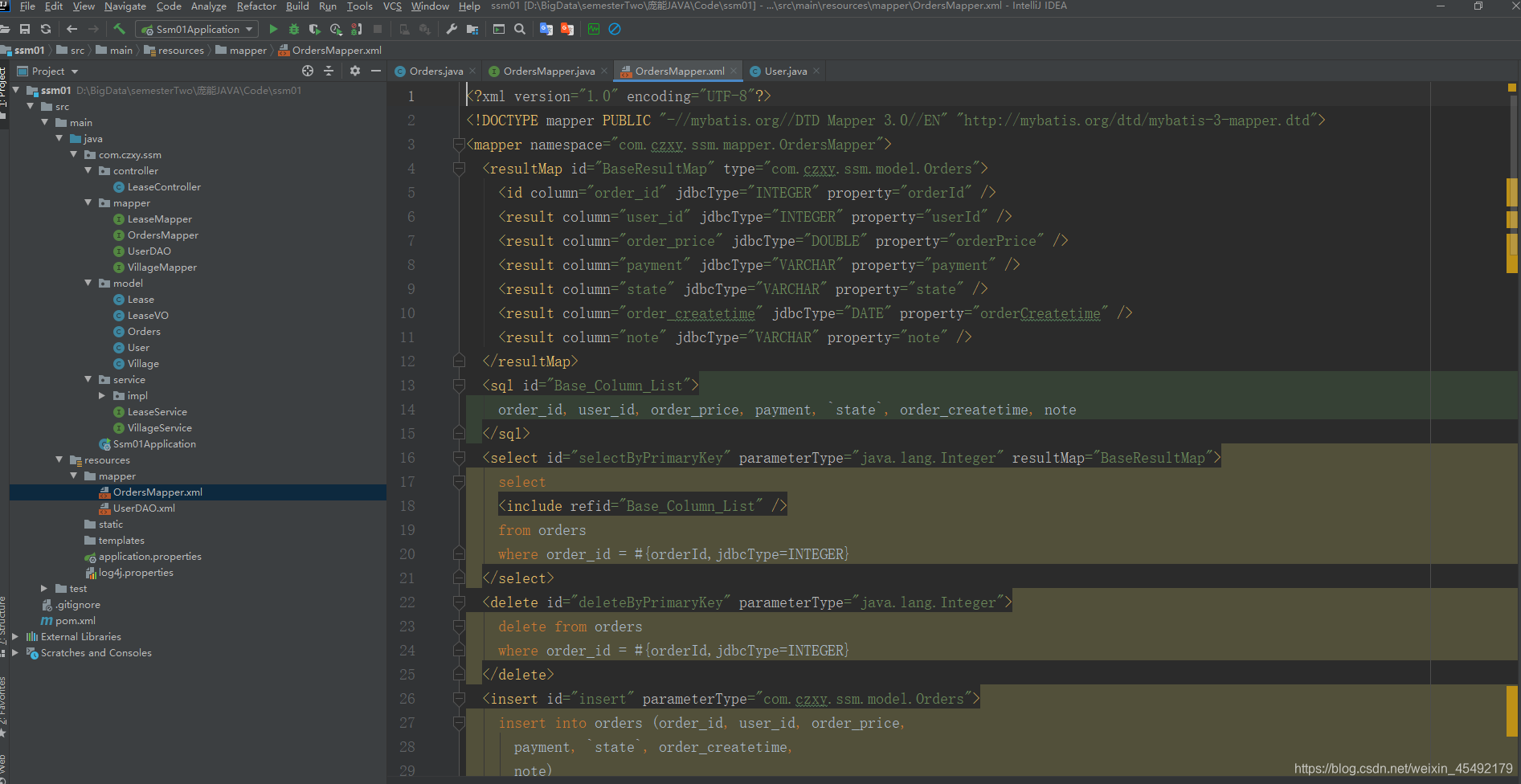Click the yellow warning marker in error stripe
Viewport: 1521px width, 784px height.
pos(1511,88)
